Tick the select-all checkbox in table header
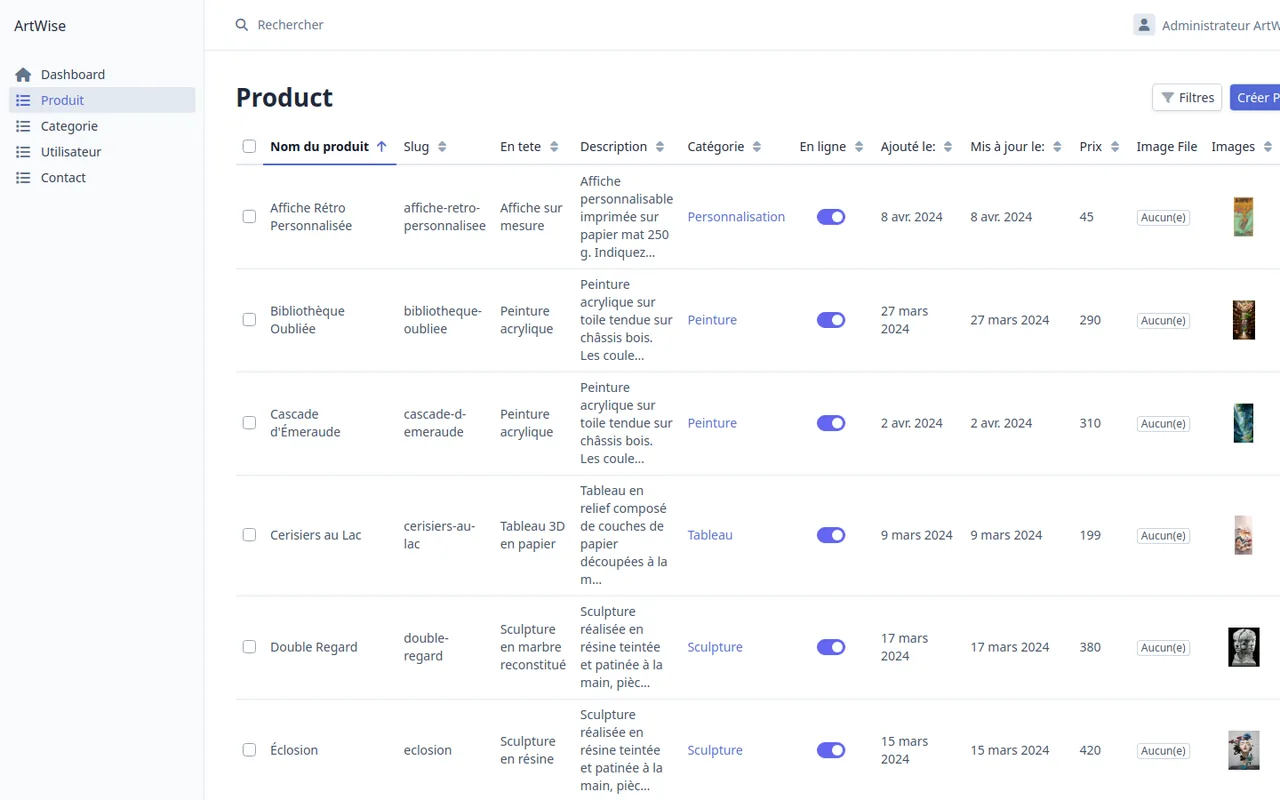Image resolution: width=1280 pixels, height=800 pixels. coord(249,147)
